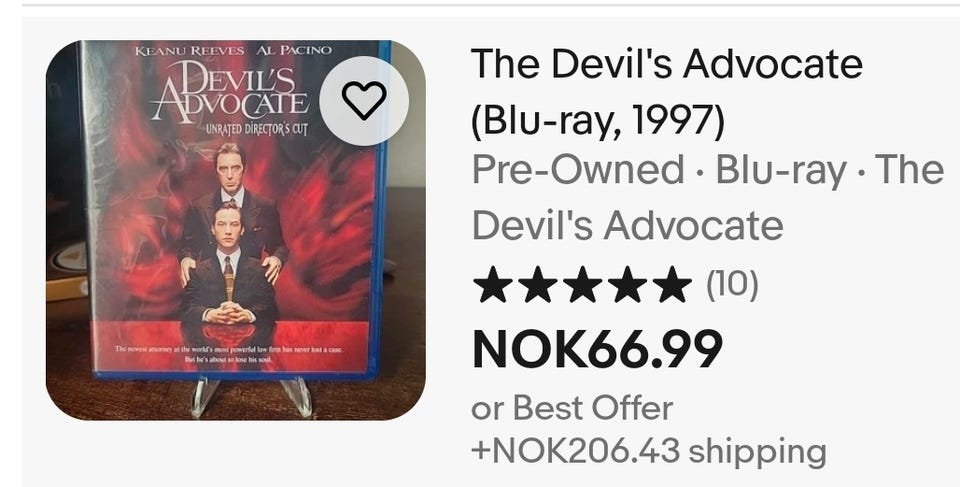Viewport: 960px width, 487px height.
Task: Open the Devil's Advocate Blu-ray cover photo
Action: 236,230
